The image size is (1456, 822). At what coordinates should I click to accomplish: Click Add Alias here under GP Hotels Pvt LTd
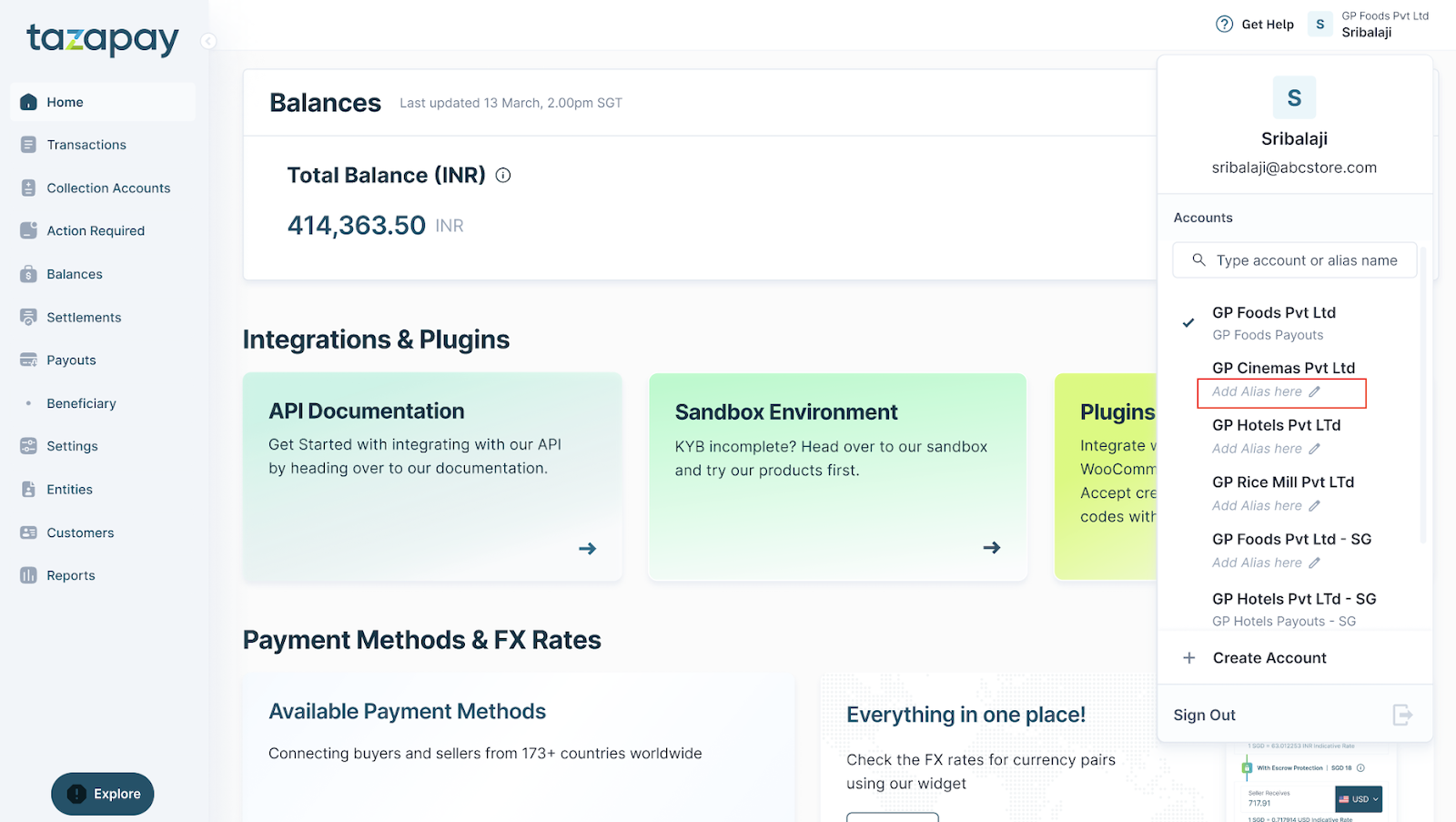coord(1257,449)
